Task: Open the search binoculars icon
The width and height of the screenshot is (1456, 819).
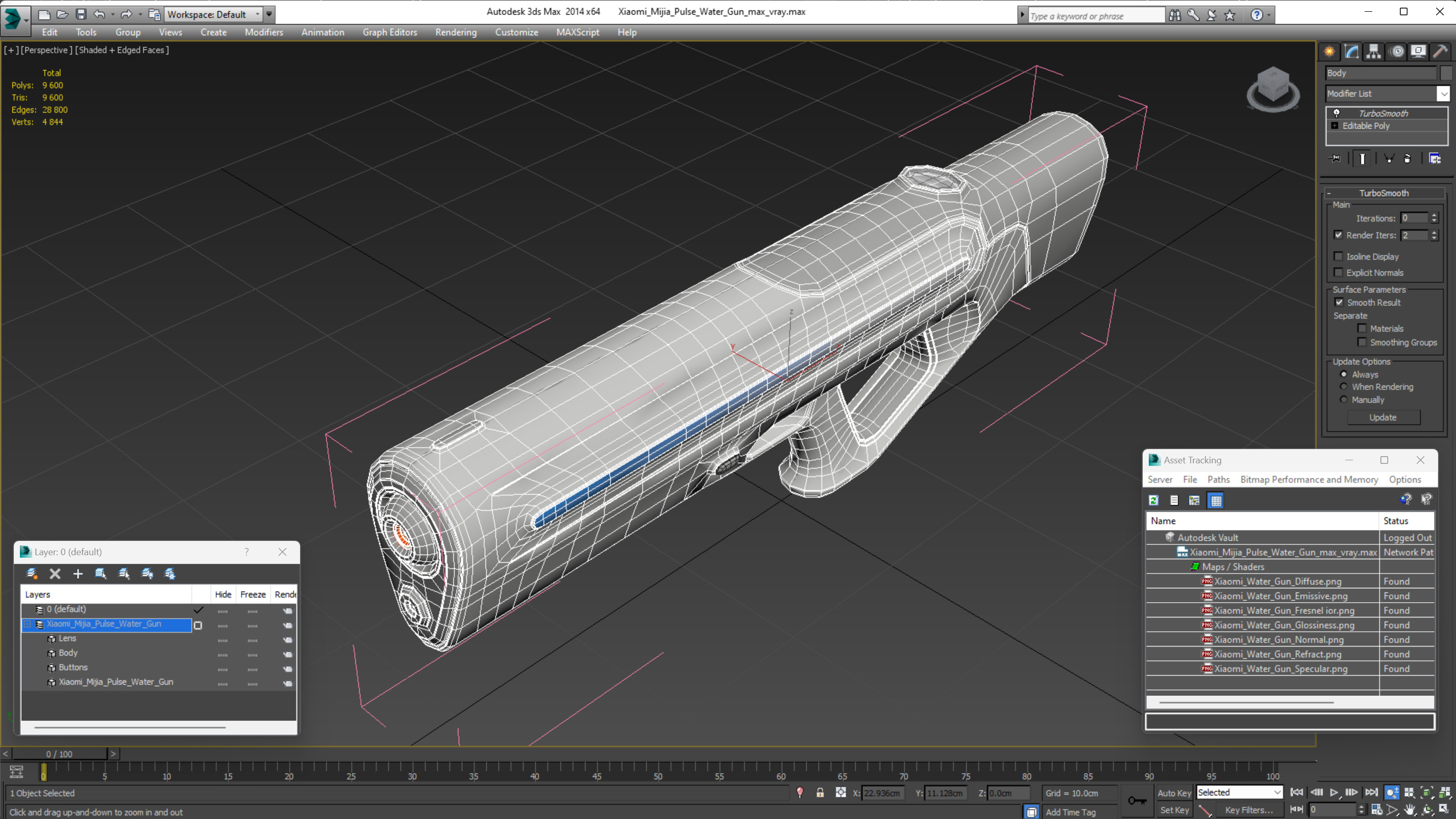Action: point(1174,15)
